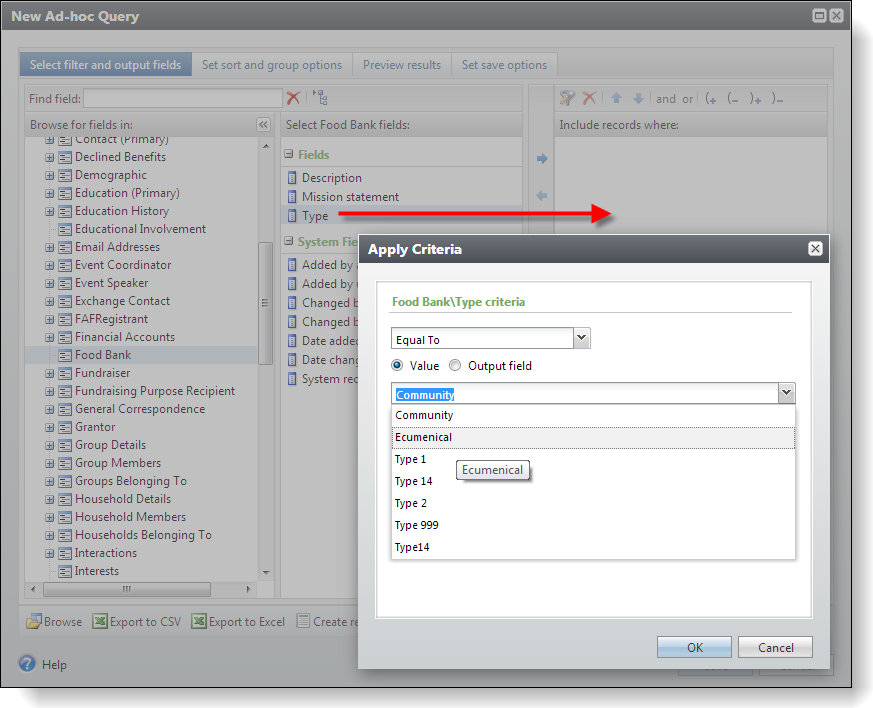Select the Output field radio button

[x=455, y=366]
